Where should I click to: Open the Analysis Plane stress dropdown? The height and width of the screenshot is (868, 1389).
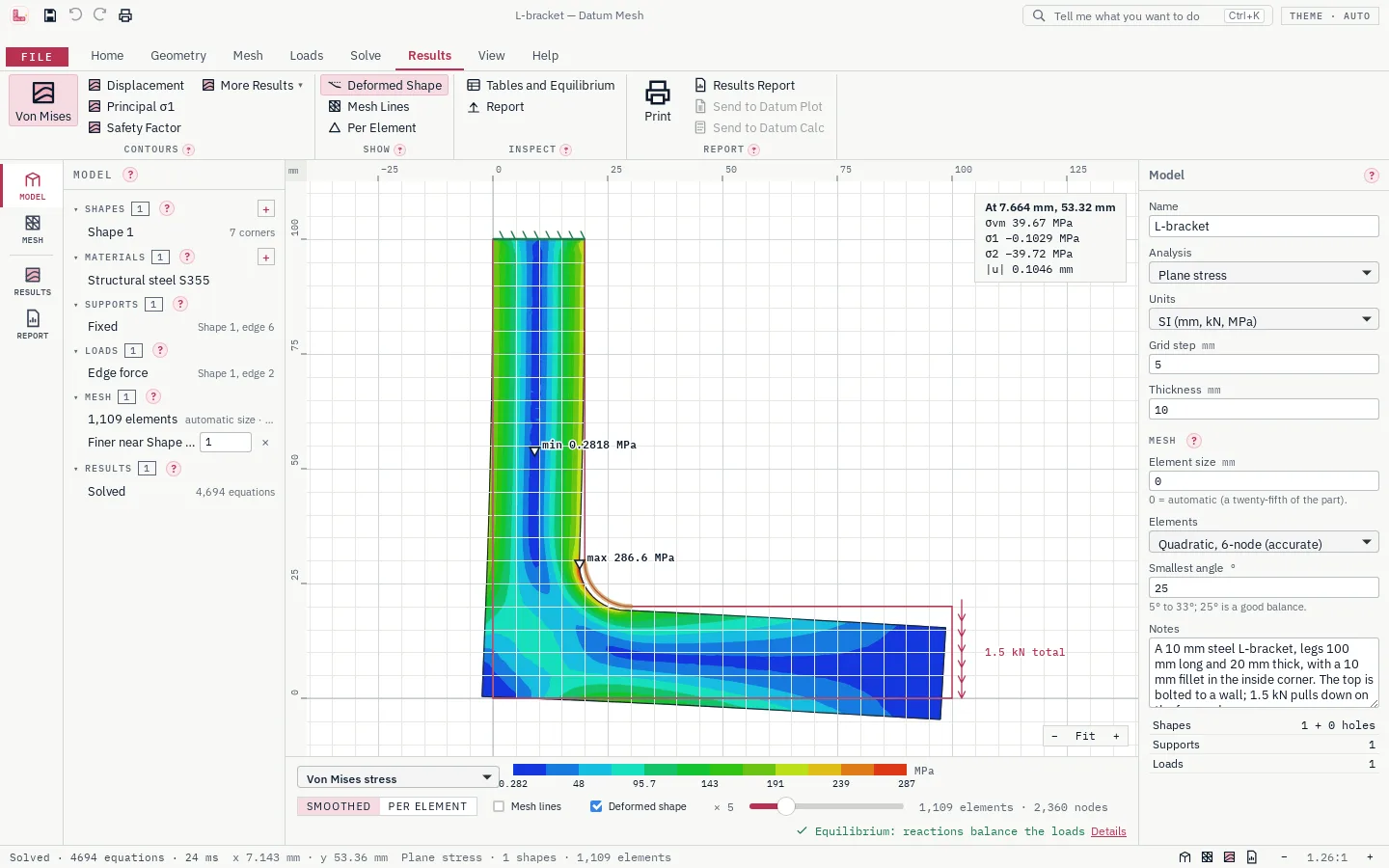pyautogui.click(x=1264, y=274)
